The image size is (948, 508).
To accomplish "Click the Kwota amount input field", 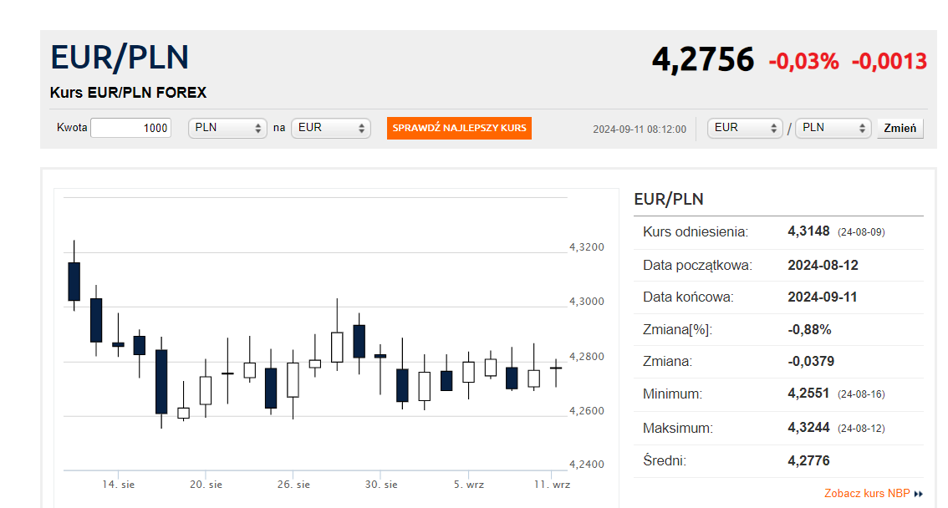I will (130, 128).
